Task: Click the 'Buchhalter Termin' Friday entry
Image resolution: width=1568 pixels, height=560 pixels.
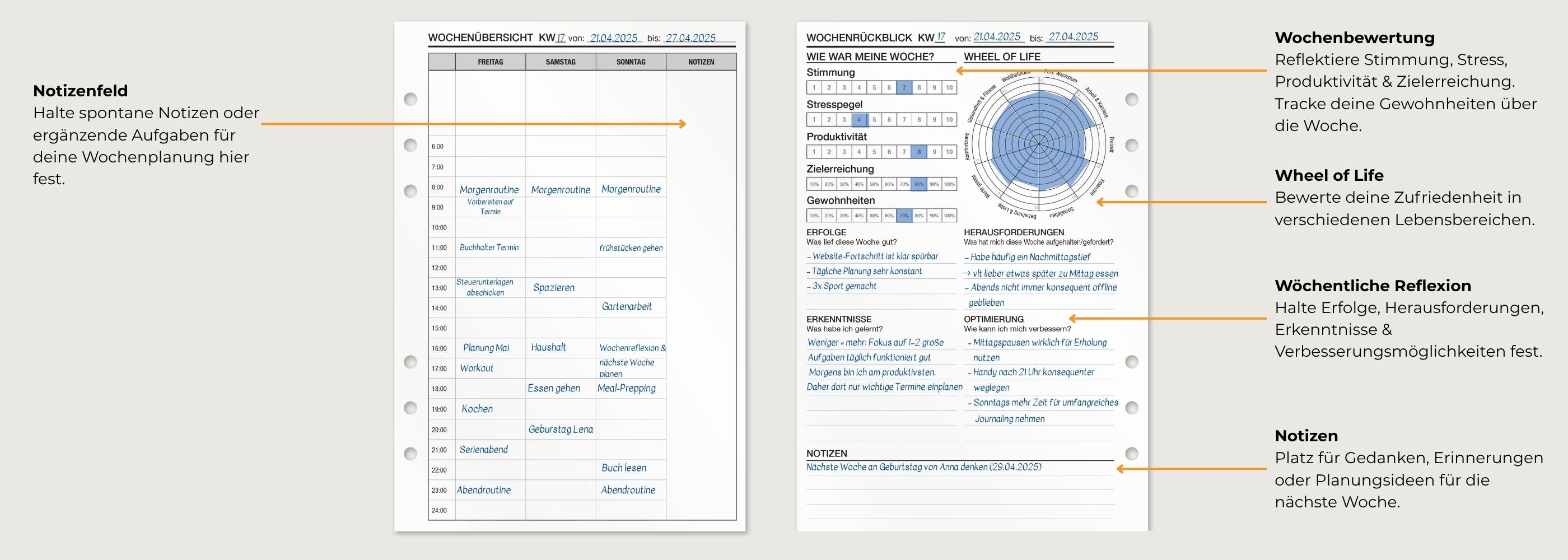Action: pyautogui.click(x=489, y=248)
